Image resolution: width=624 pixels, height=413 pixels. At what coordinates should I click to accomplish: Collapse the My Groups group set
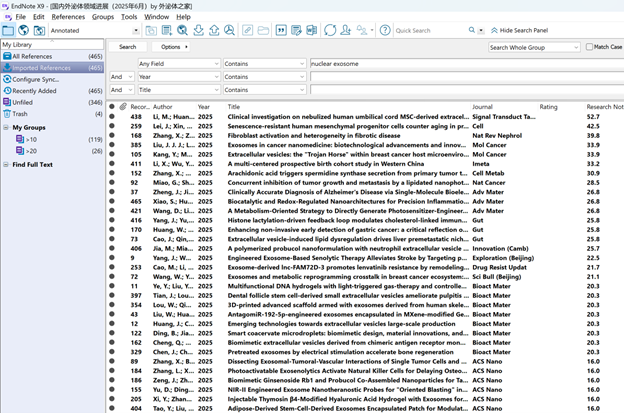[6, 127]
